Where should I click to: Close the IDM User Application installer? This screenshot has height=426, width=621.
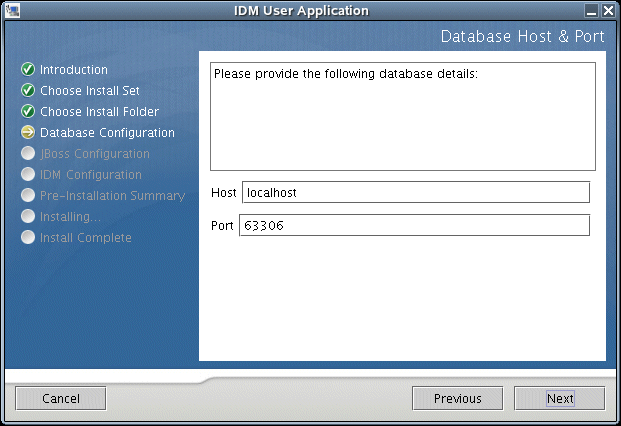point(608,11)
